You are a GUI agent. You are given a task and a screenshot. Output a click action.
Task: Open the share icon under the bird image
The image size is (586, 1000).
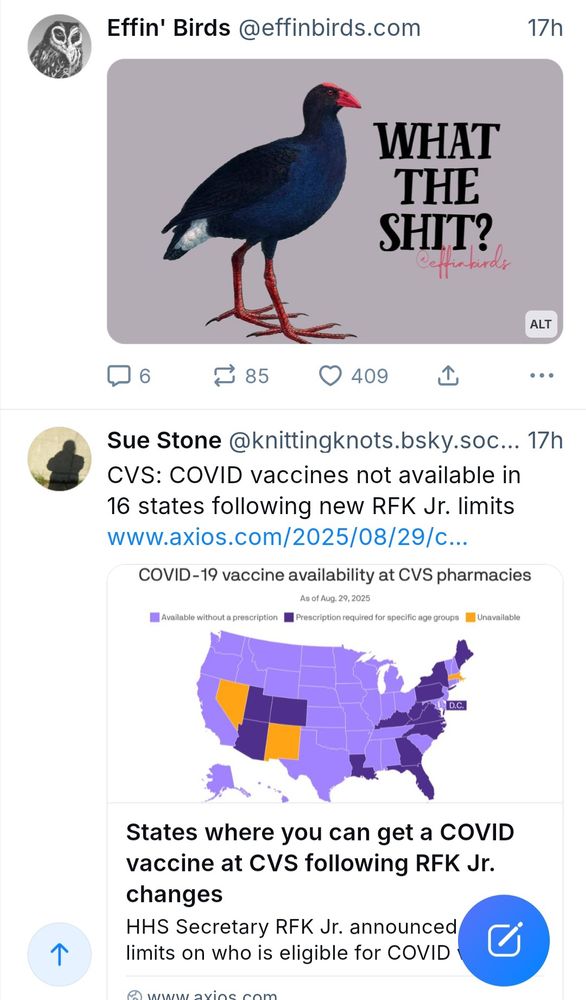coord(448,375)
